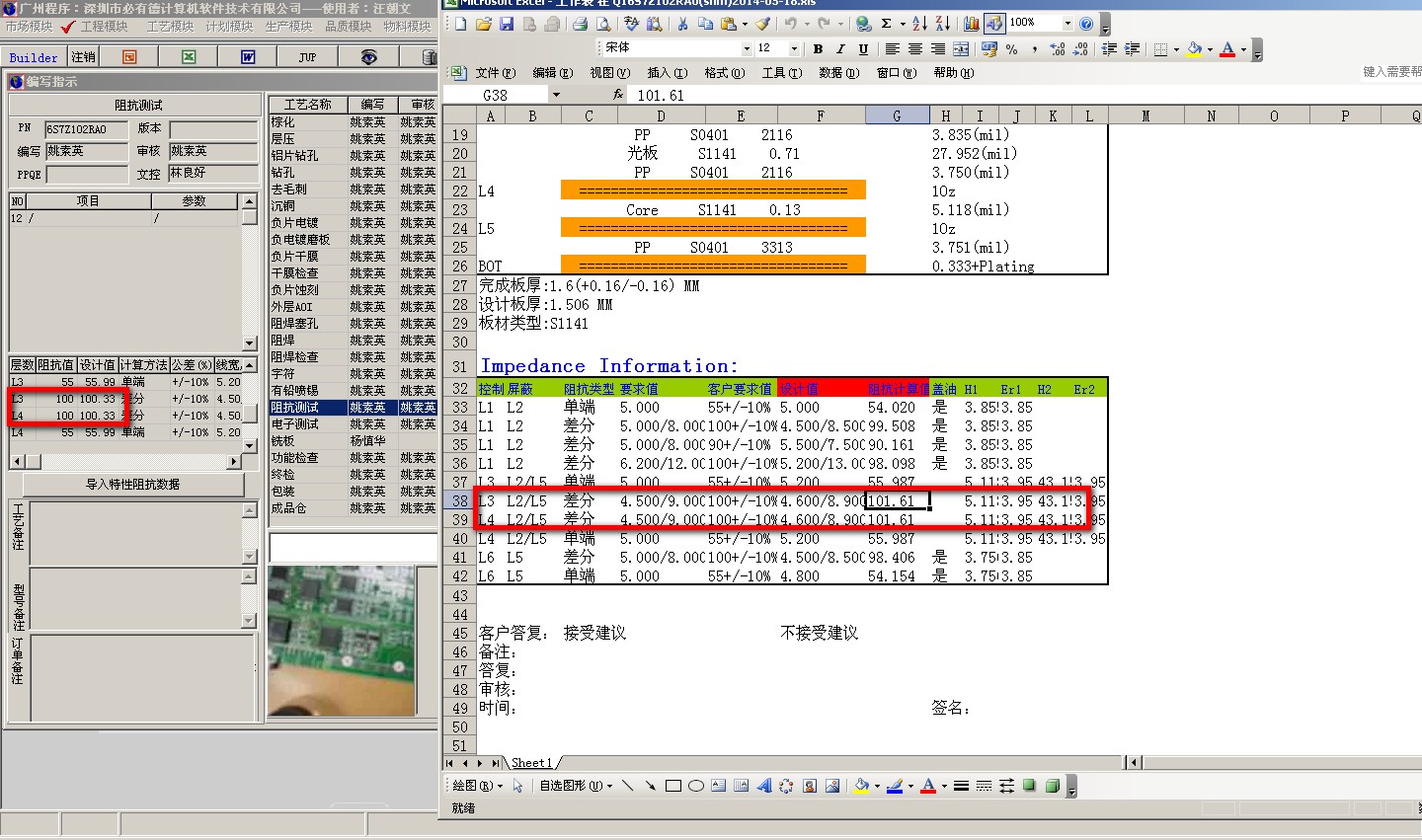This screenshot has width=1422, height=840.
Task: Open the Chart Wizard icon
Action: click(x=972, y=24)
